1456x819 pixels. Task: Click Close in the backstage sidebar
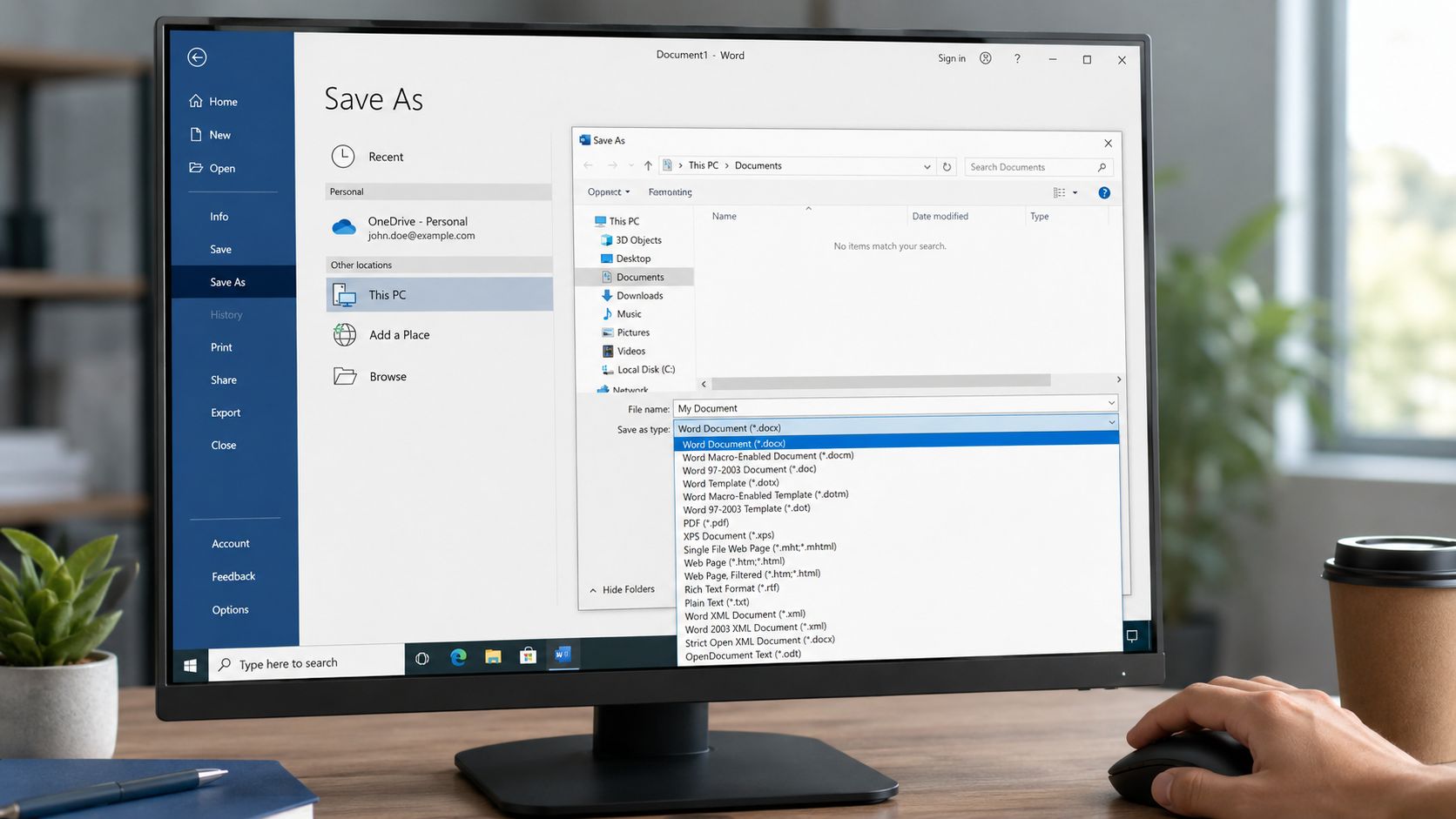(x=224, y=446)
